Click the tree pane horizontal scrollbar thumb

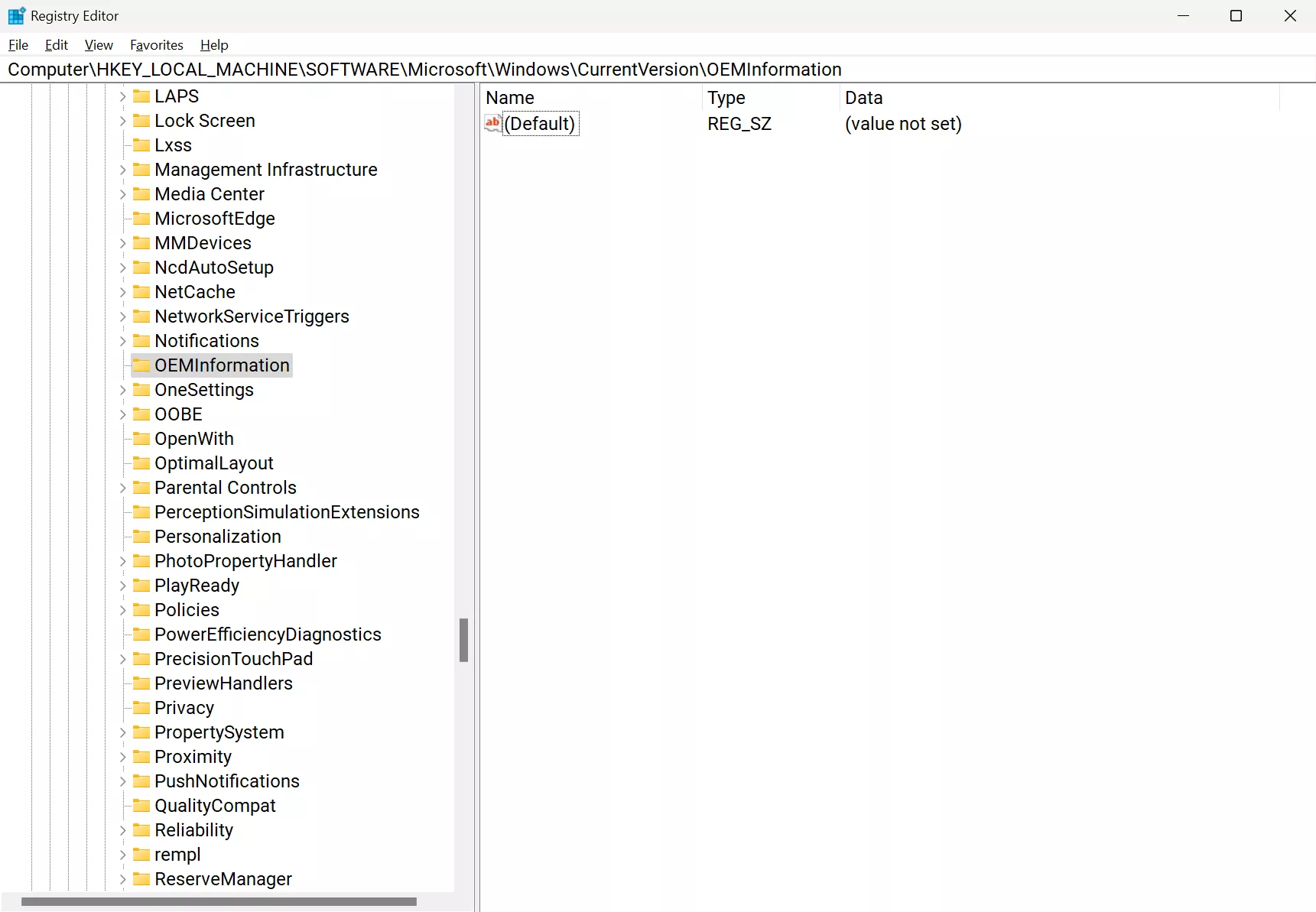219,901
